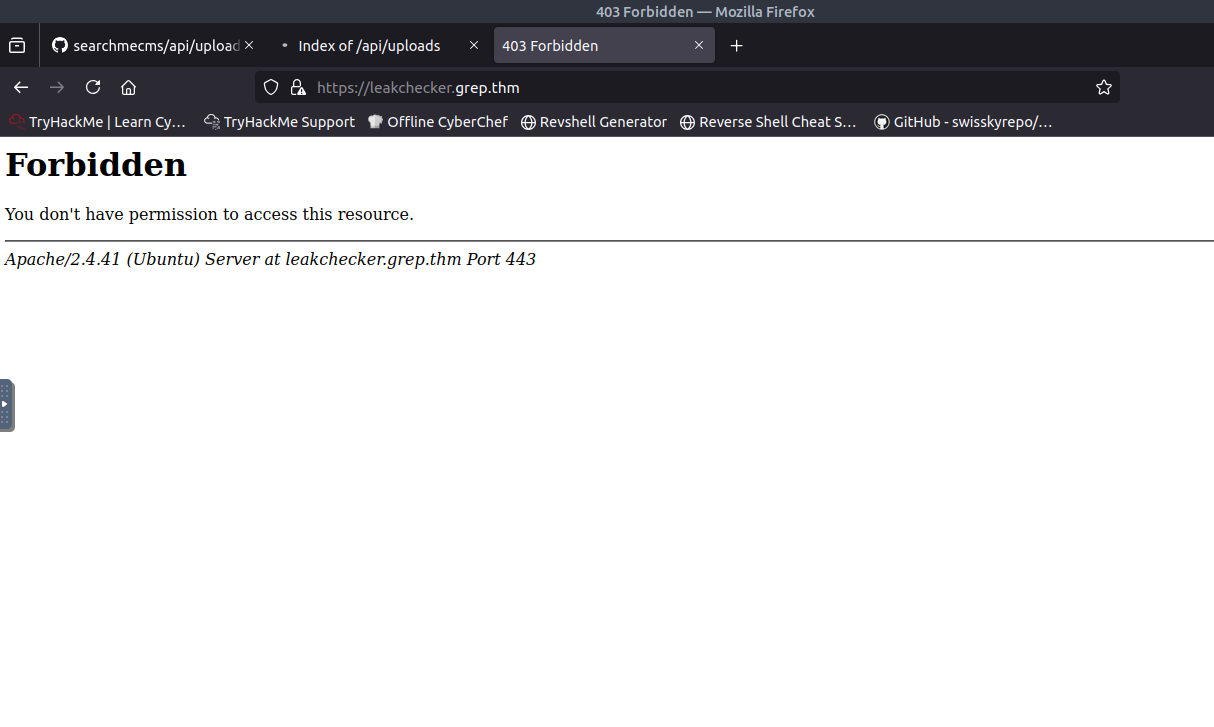Viewport: 1214px width, 727px height.
Task: Reload the current page
Action: point(93,87)
